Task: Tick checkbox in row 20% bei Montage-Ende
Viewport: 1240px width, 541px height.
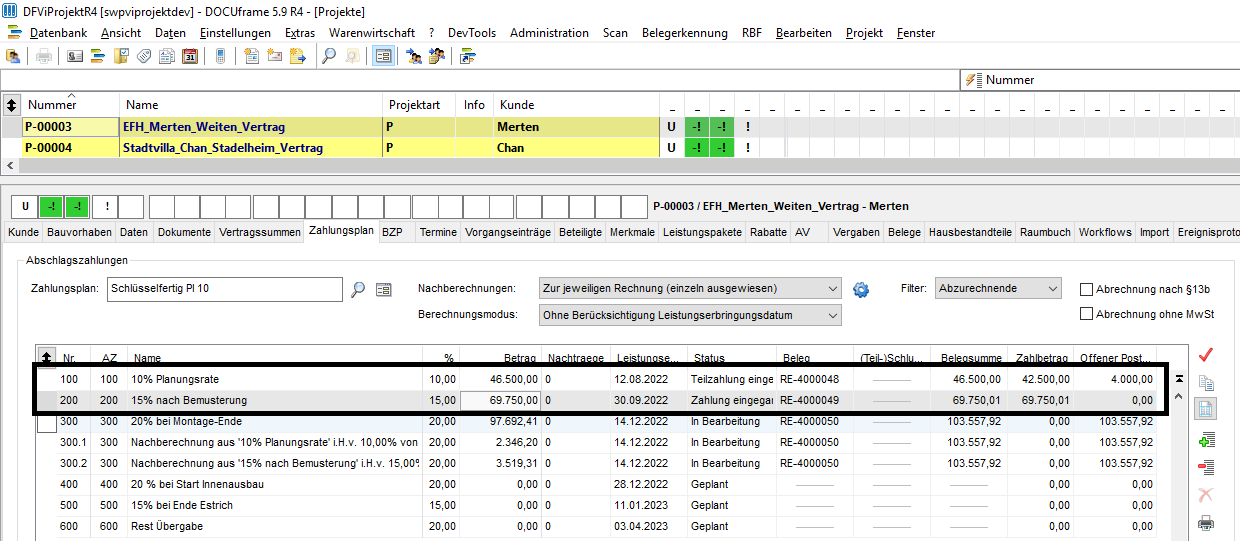Action: pyautogui.click(x=46, y=423)
